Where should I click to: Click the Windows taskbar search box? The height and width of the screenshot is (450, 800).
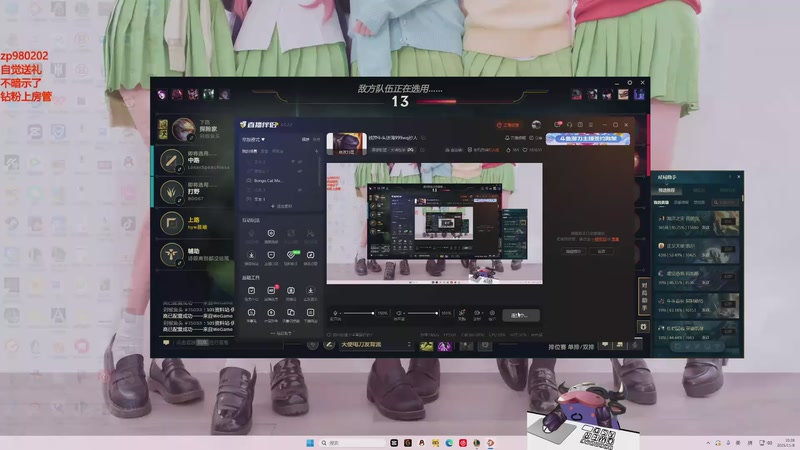point(352,443)
